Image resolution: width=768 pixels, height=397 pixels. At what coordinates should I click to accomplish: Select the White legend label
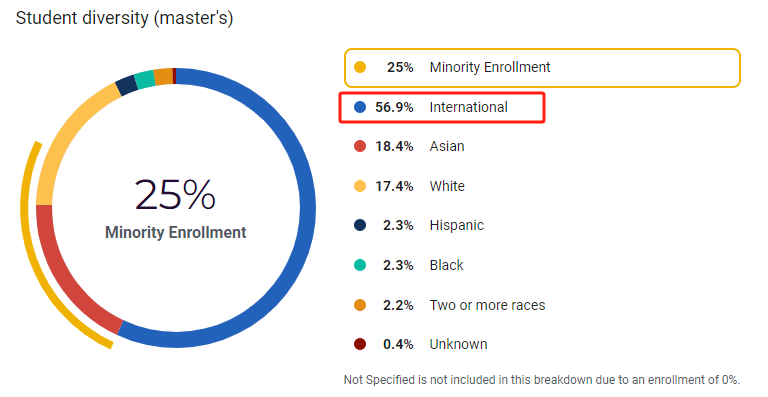click(447, 186)
